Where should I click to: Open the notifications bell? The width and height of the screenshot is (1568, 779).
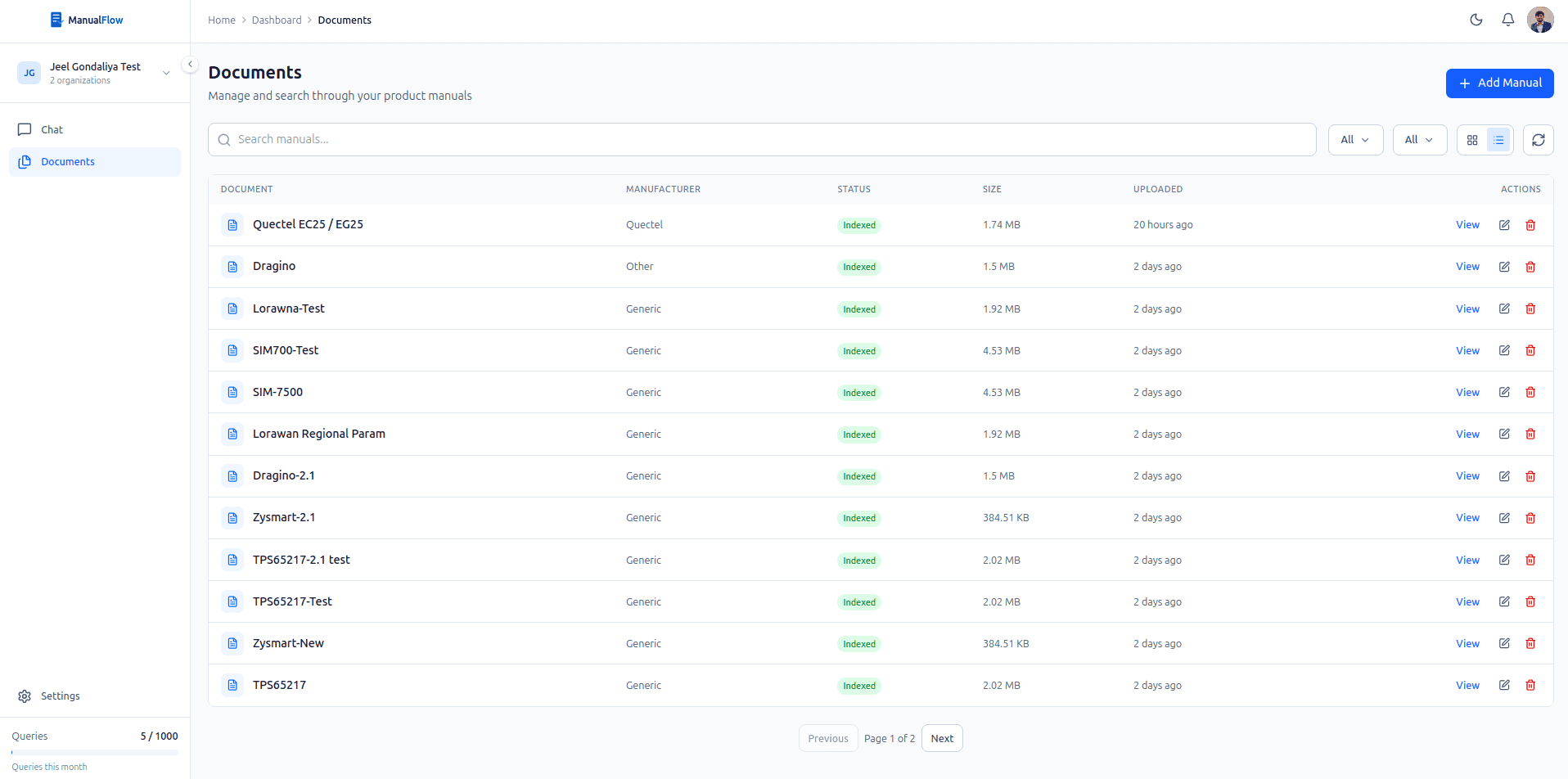click(x=1507, y=20)
